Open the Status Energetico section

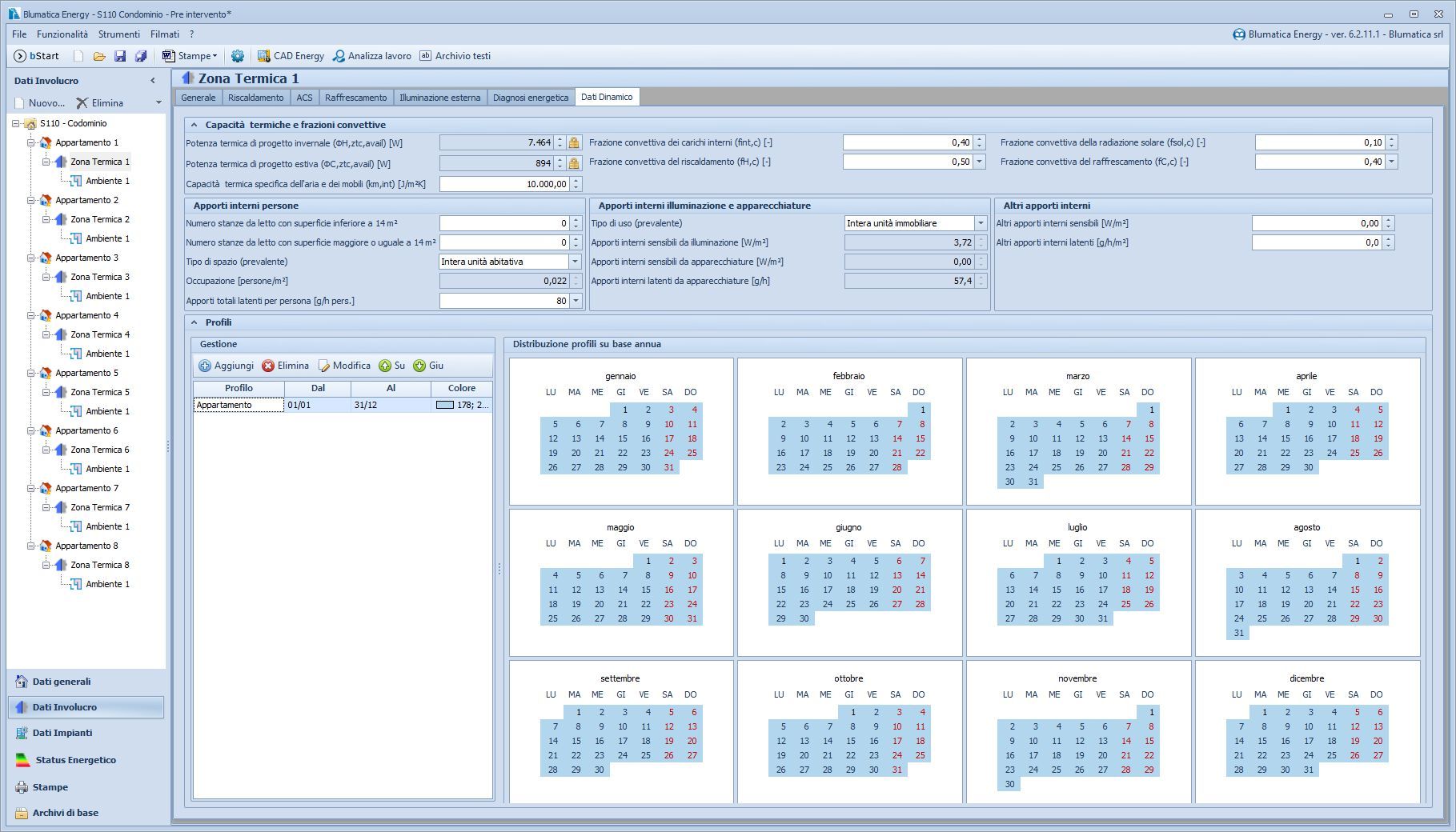click(x=75, y=760)
